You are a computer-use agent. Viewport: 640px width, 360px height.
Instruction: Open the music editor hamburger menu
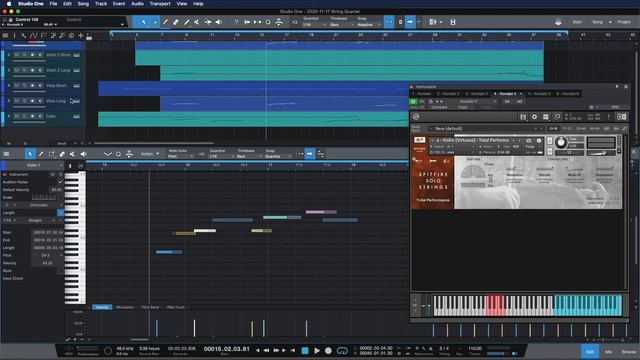pyautogui.click(x=6, y=154)
